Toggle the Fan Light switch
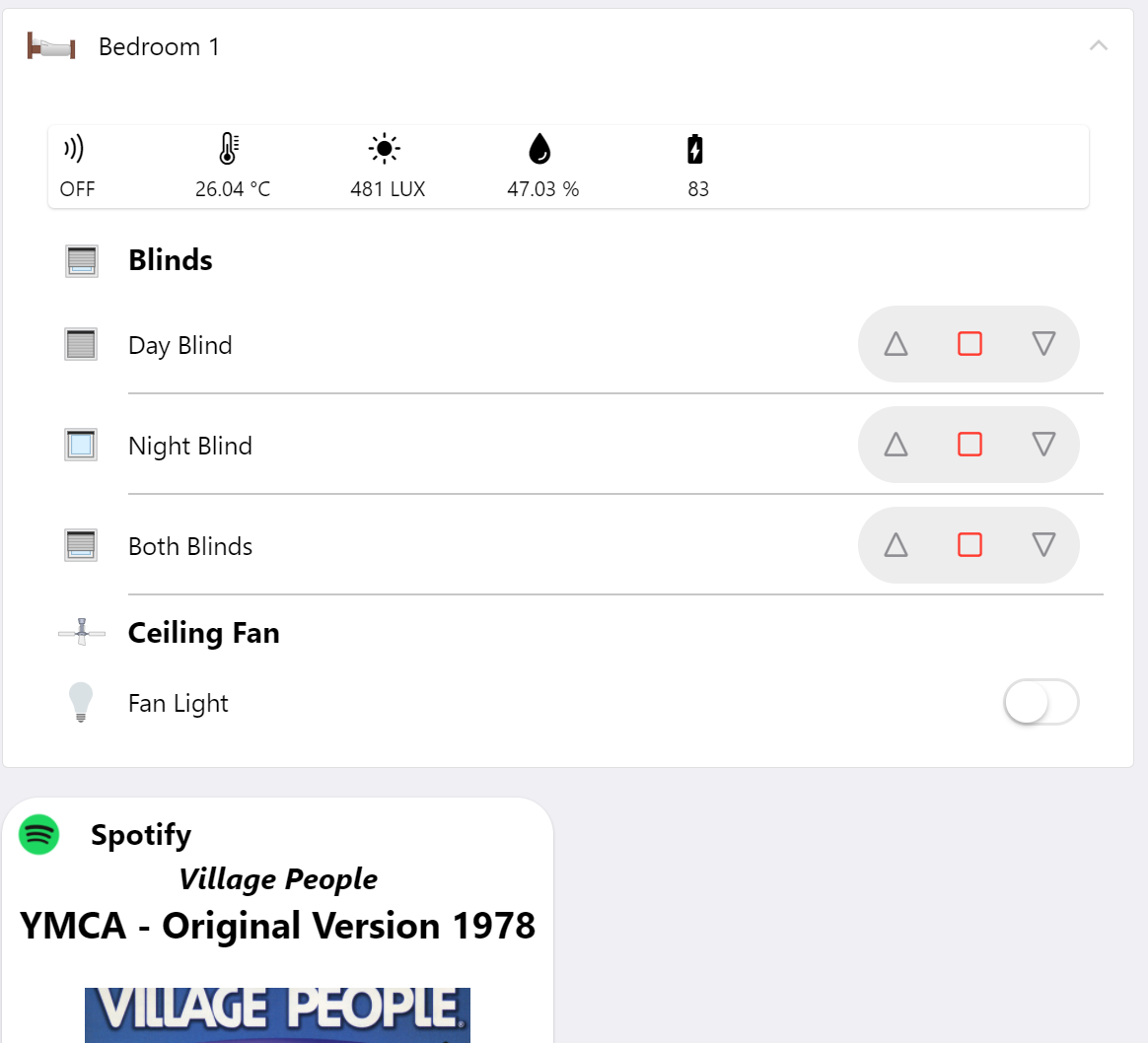 click(1040, 702)
